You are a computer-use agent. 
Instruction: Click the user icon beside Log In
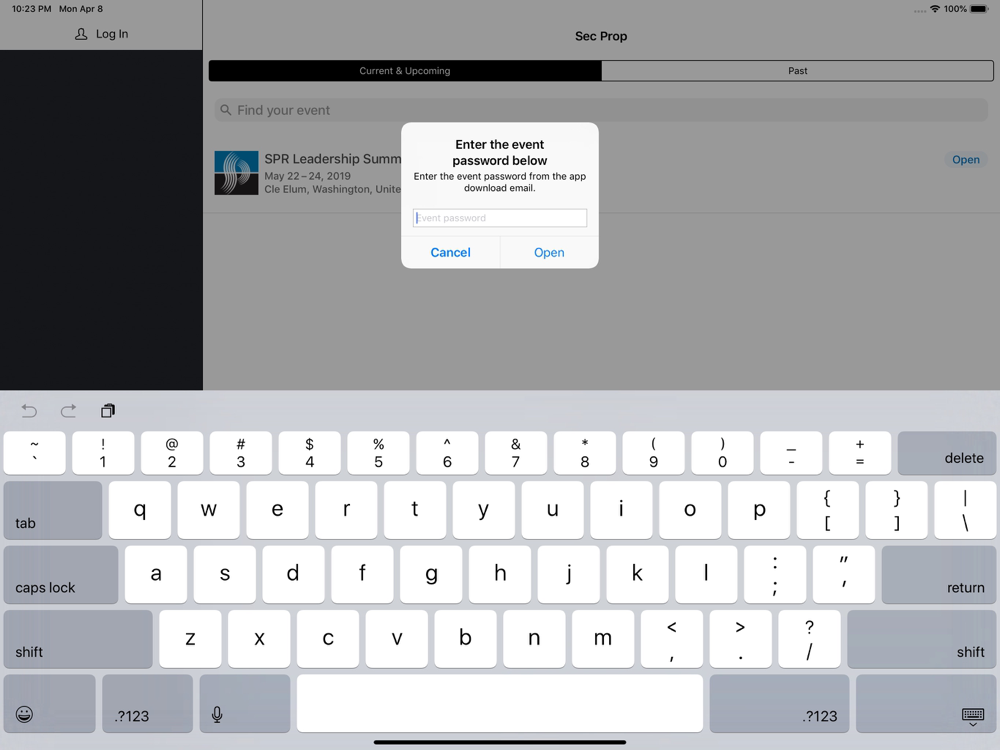point(81,34)
